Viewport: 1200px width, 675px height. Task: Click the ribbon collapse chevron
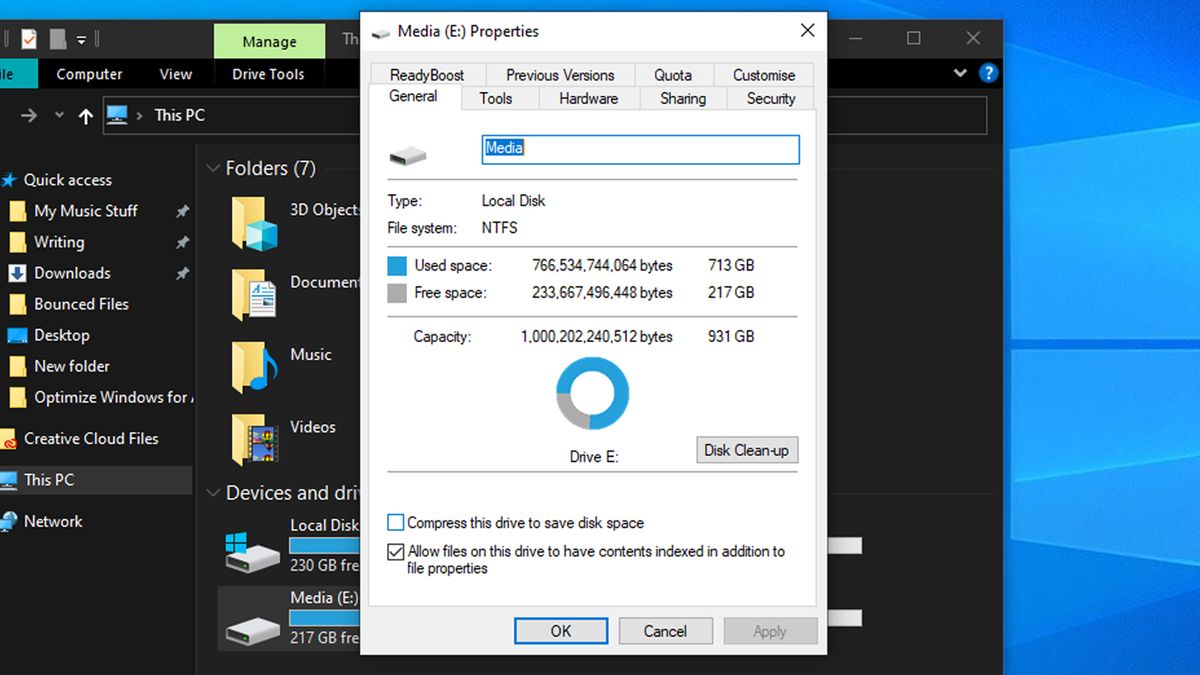[x=959, y=72]
